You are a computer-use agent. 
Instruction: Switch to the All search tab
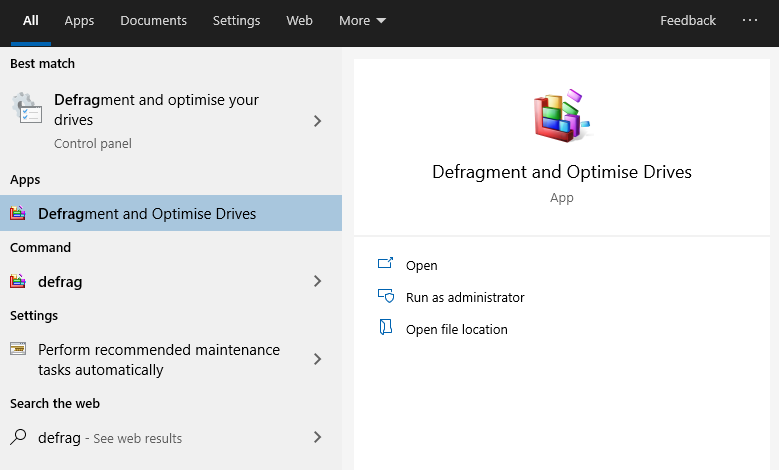pyautogui.click(x=30, y=20)
